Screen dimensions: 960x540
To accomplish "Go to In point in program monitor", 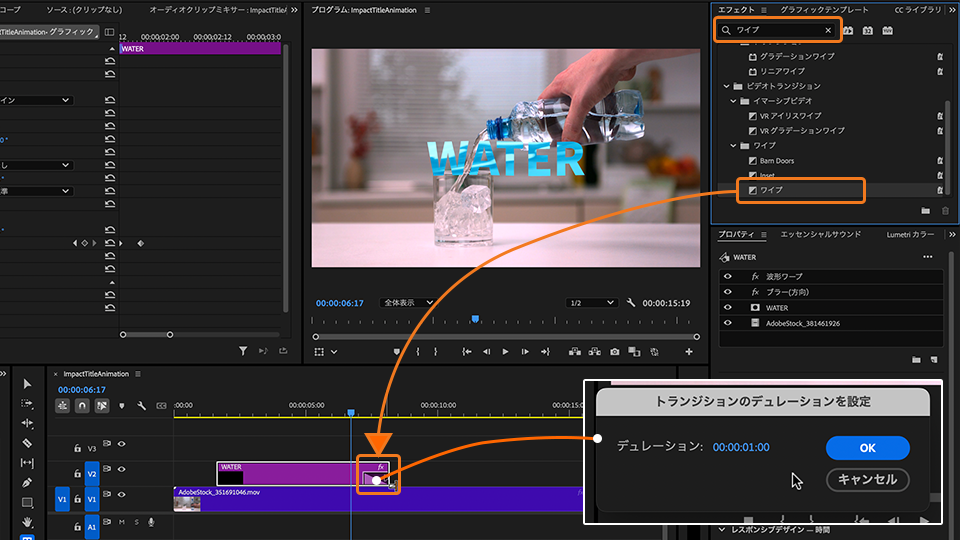I will coord(467,351).
